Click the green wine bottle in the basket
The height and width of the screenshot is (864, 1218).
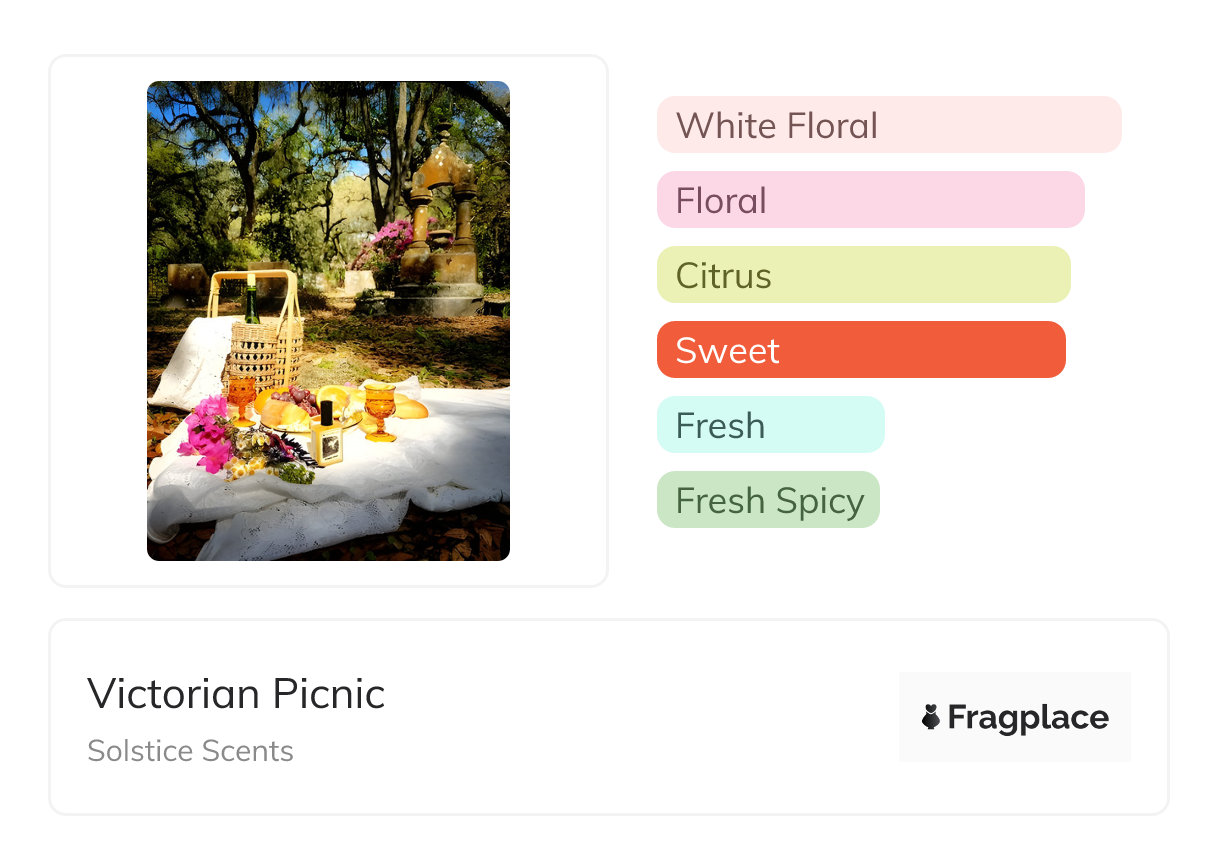[x=251, y=304]
